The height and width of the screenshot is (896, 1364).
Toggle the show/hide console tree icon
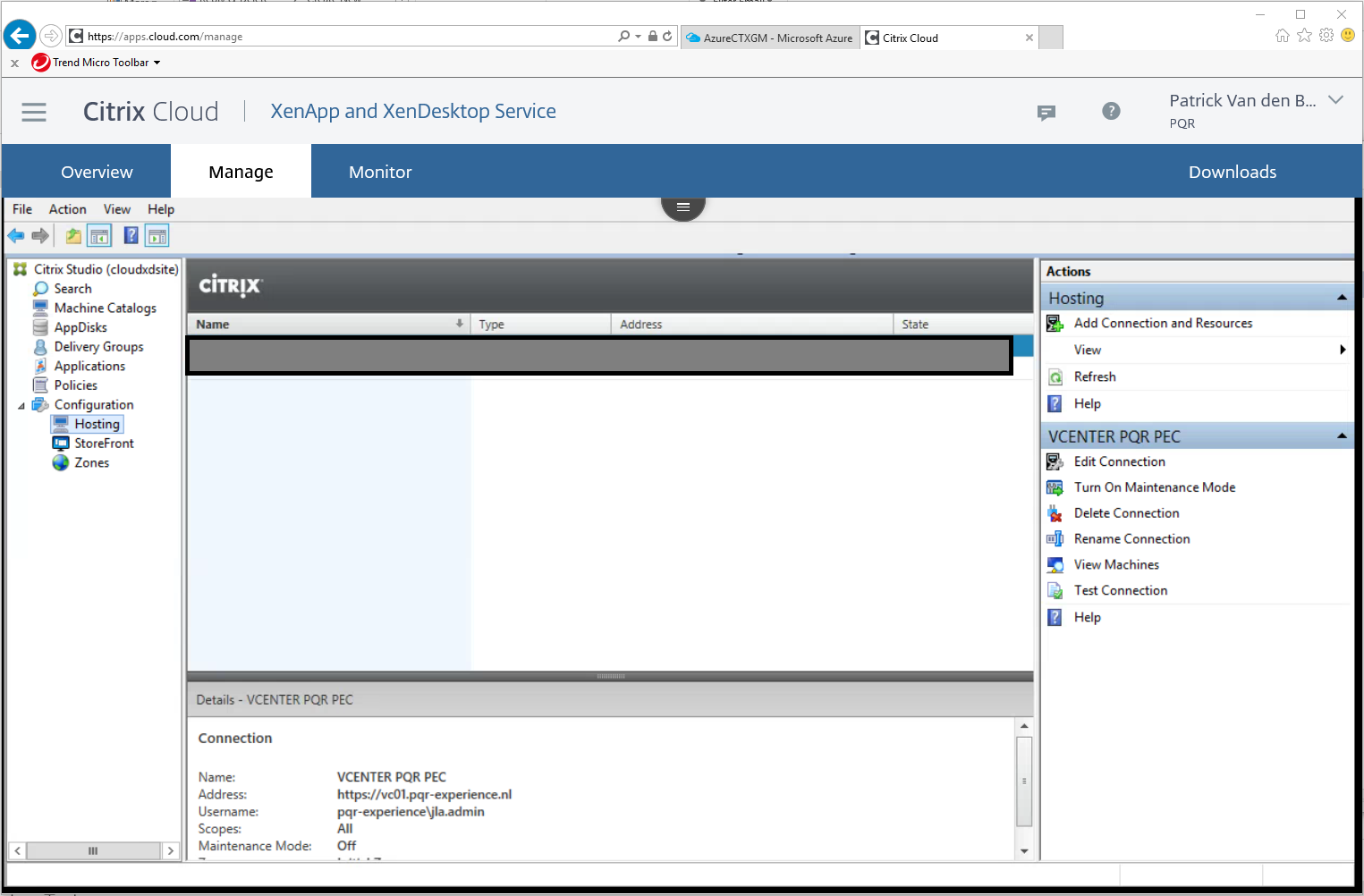99,236
